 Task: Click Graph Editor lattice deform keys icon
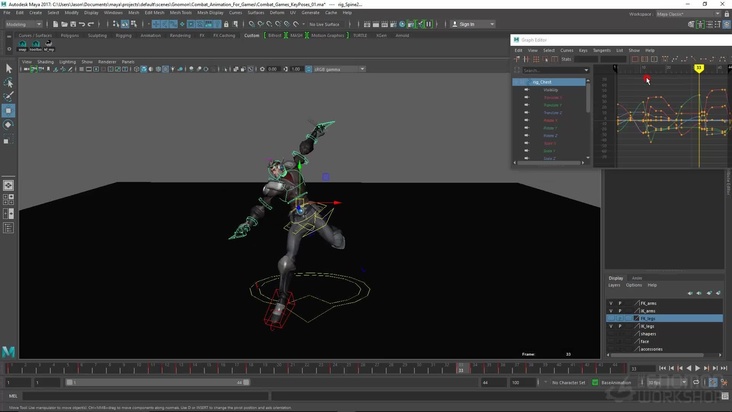536,59
